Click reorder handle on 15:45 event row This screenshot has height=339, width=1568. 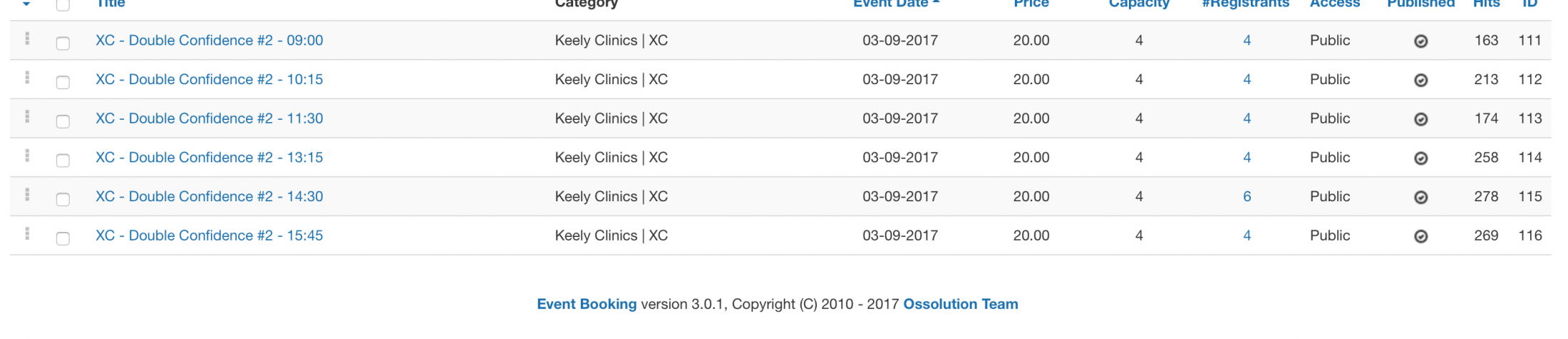tap(27, 234)
